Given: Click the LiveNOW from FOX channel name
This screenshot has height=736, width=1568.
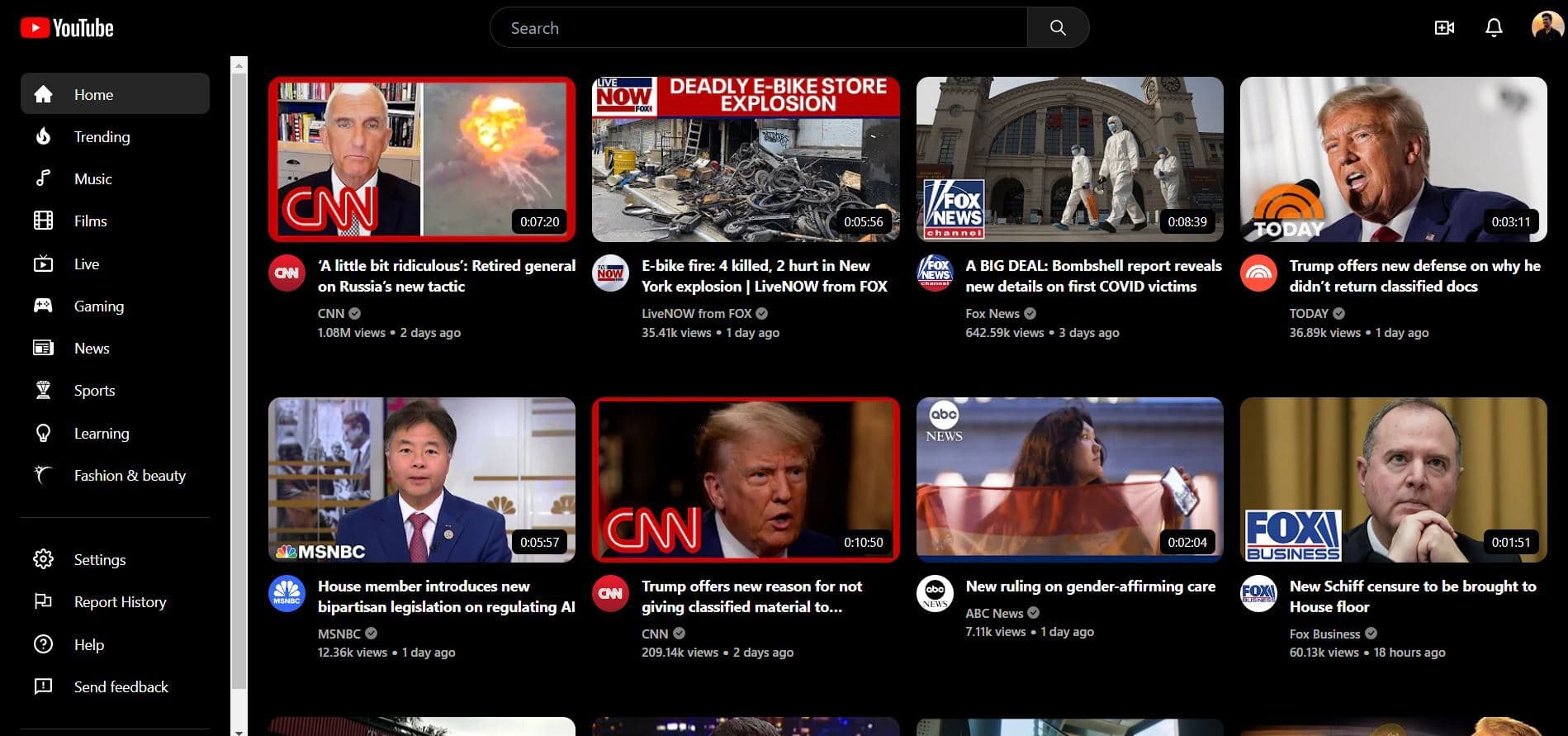Looking at the screenshot, I should (x=696, y=313).
